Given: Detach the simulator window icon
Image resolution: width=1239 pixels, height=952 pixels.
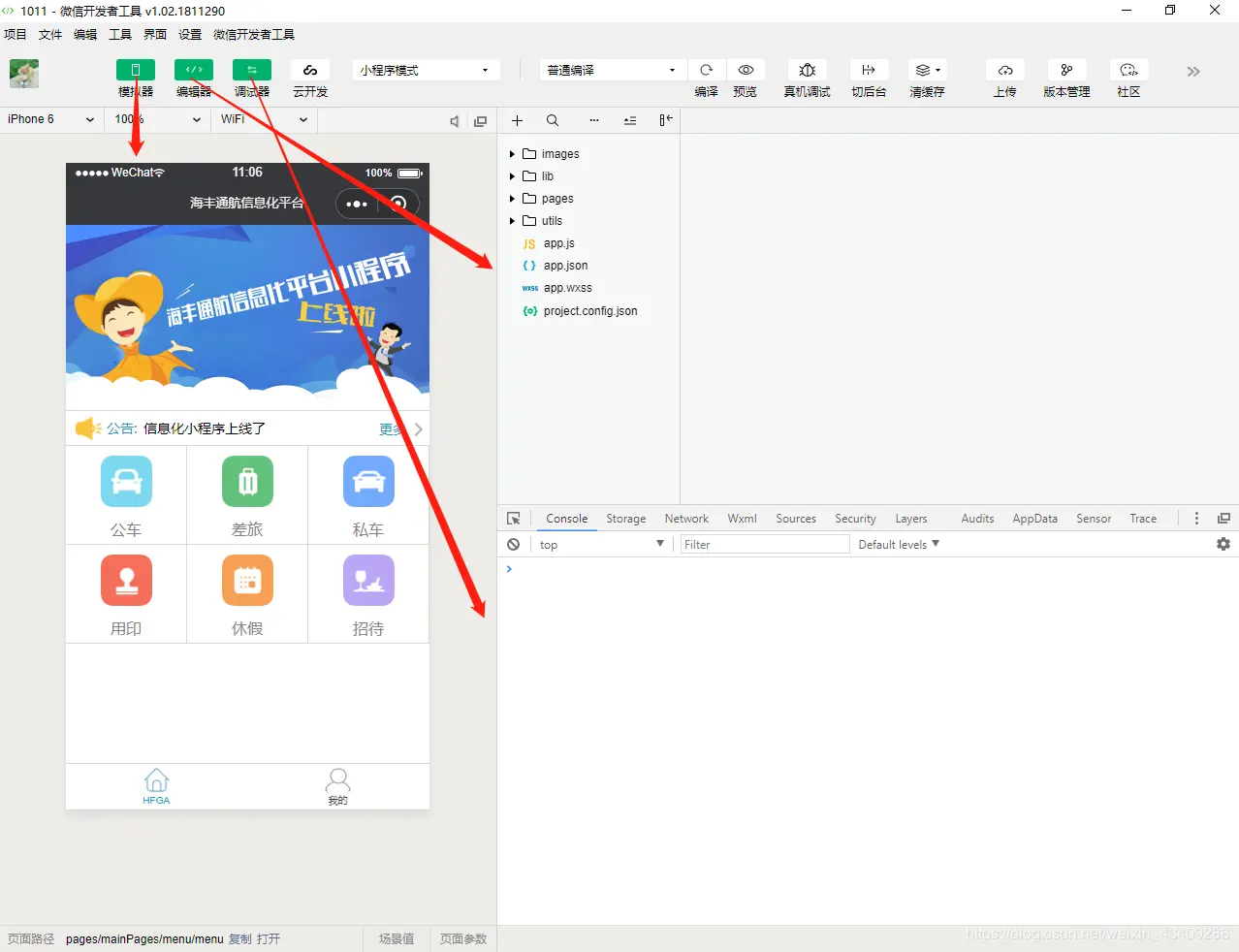Looking at the screenshot, I should coord(480,121).
